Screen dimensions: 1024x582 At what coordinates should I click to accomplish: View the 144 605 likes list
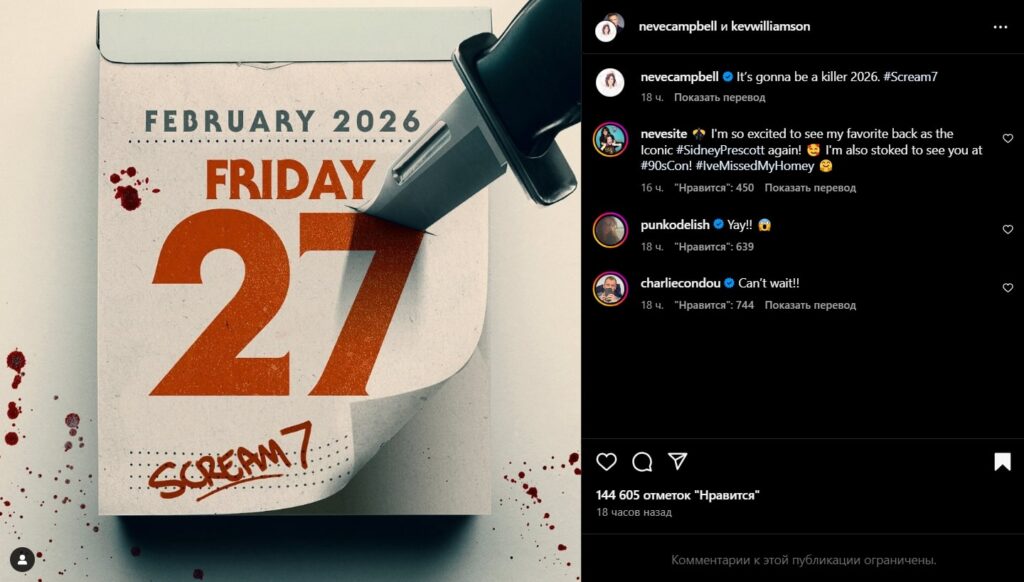pos(677,495)
